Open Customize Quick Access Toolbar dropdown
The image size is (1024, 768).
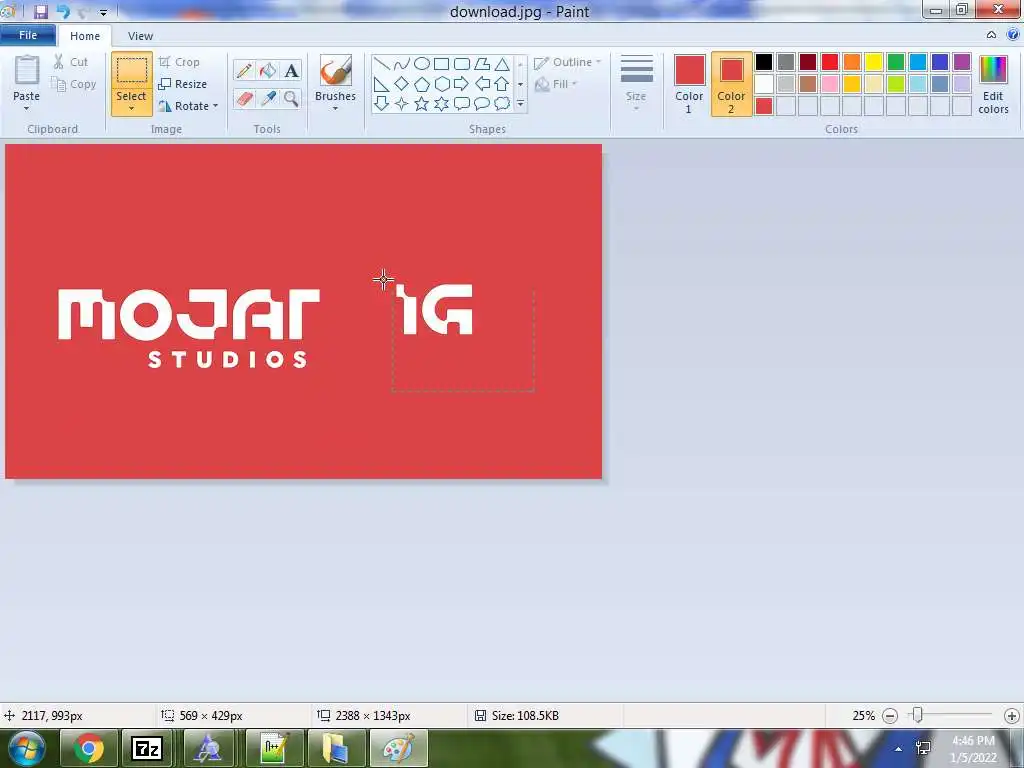tap(103, 12)
